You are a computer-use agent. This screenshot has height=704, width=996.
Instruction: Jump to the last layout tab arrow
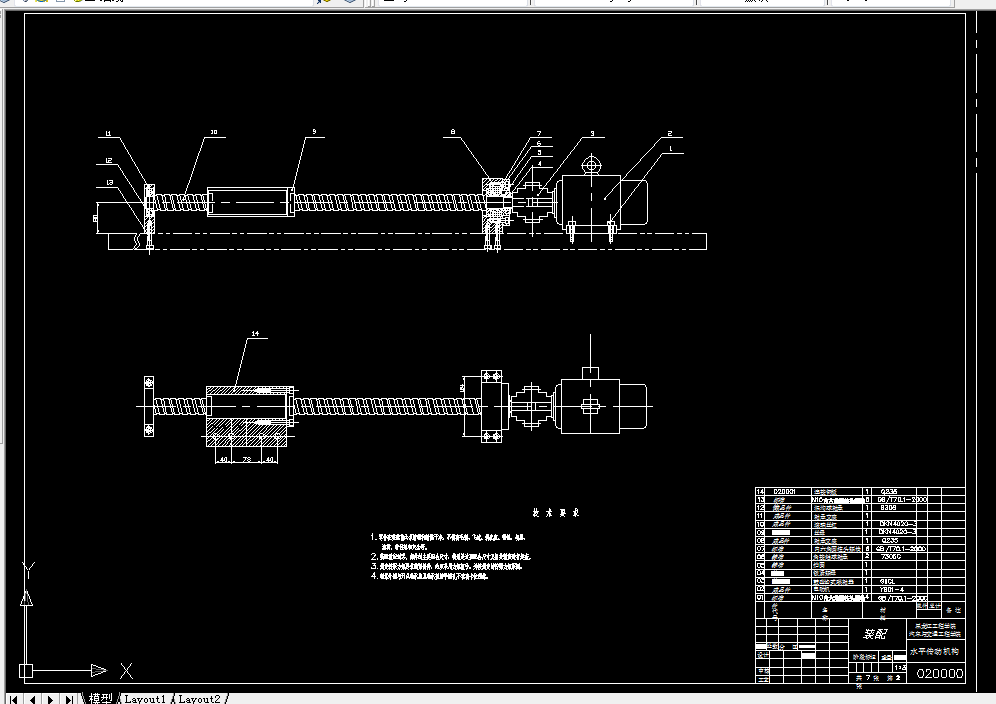point(69,699)
